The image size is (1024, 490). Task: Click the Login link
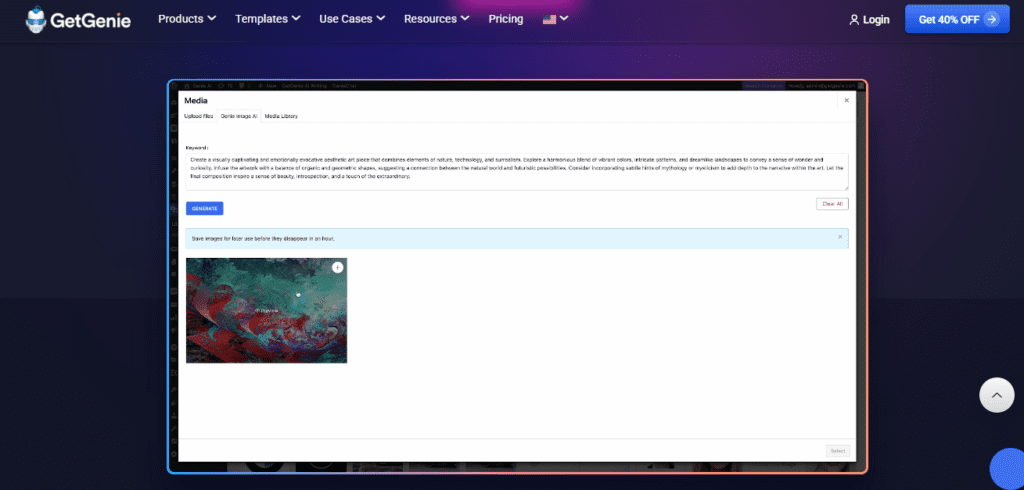pos(869,20)
